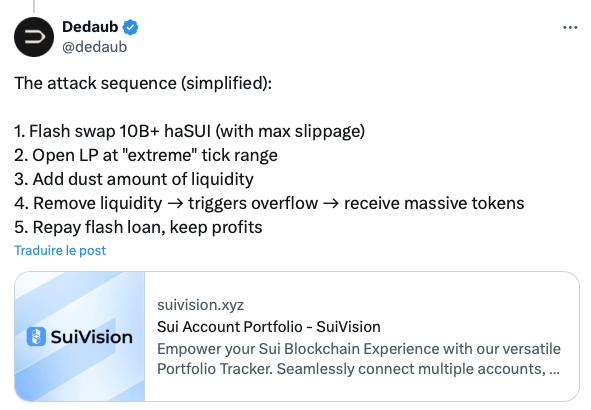Click the attack sequence heading text

(x=143, y=83)
